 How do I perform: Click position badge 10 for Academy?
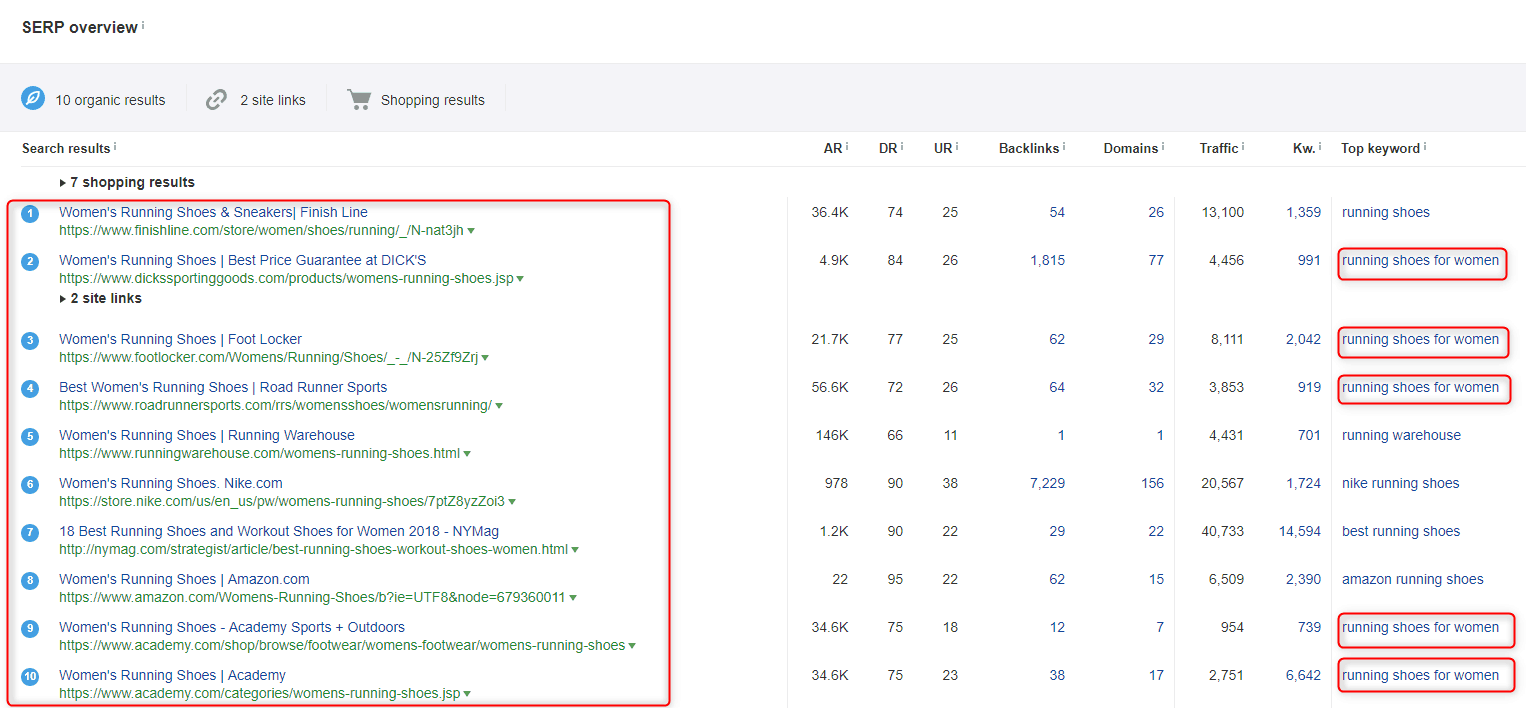30,676
